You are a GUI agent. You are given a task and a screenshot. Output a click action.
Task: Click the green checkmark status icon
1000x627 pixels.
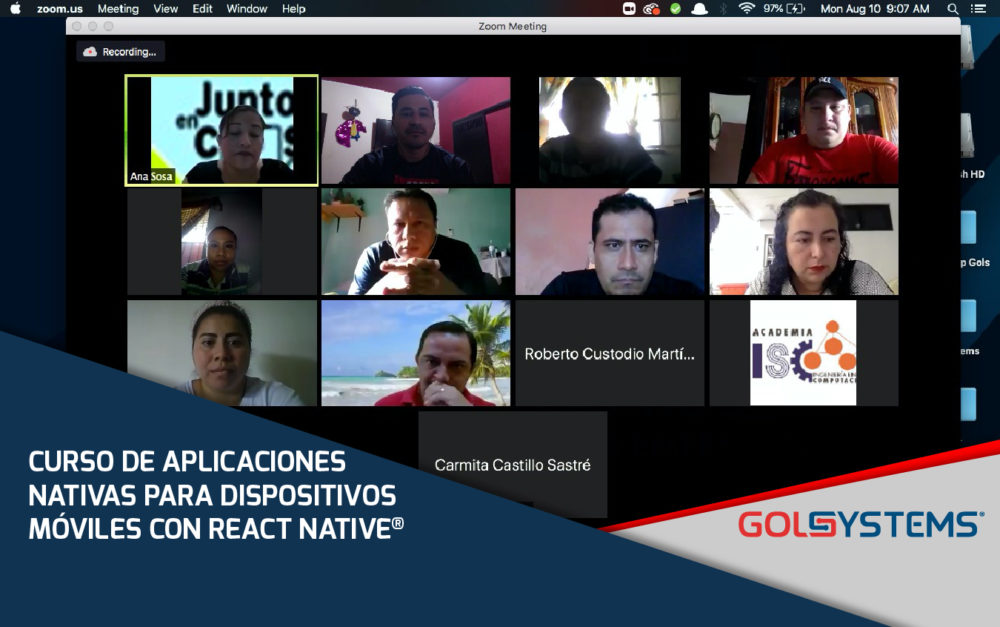pos(675,8)
